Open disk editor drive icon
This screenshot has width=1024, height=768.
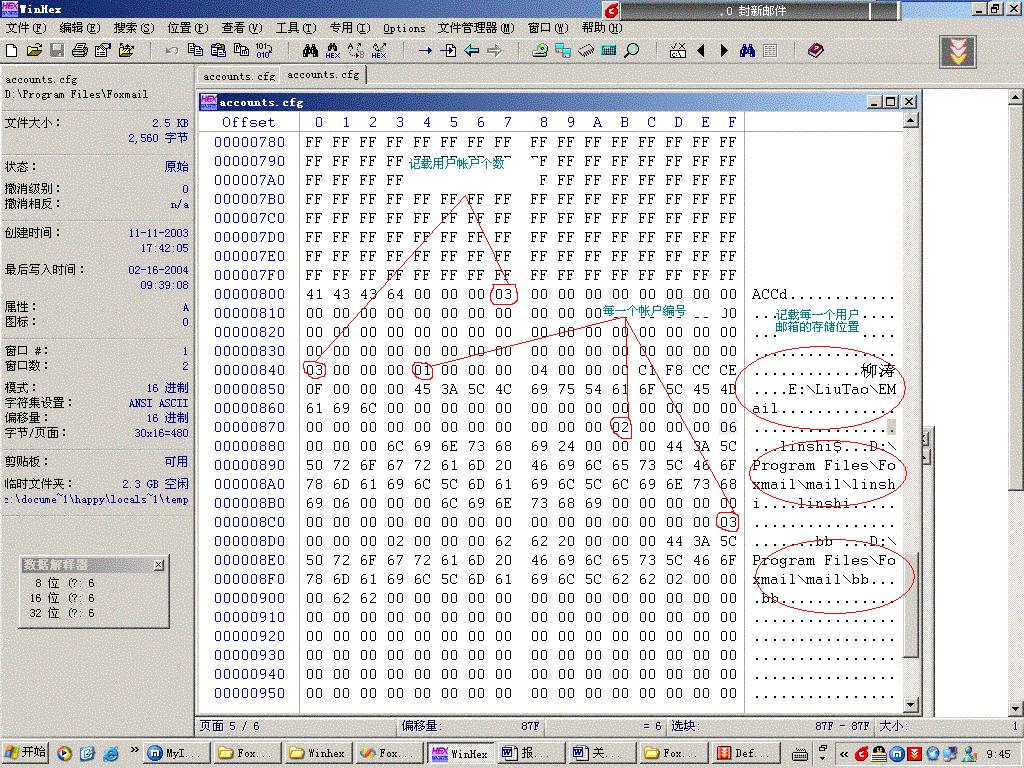pos(539,50)
